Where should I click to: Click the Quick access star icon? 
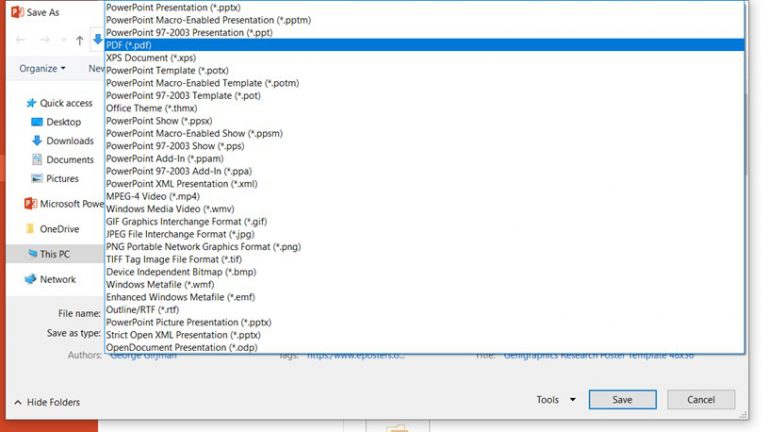tap(31, 103)
